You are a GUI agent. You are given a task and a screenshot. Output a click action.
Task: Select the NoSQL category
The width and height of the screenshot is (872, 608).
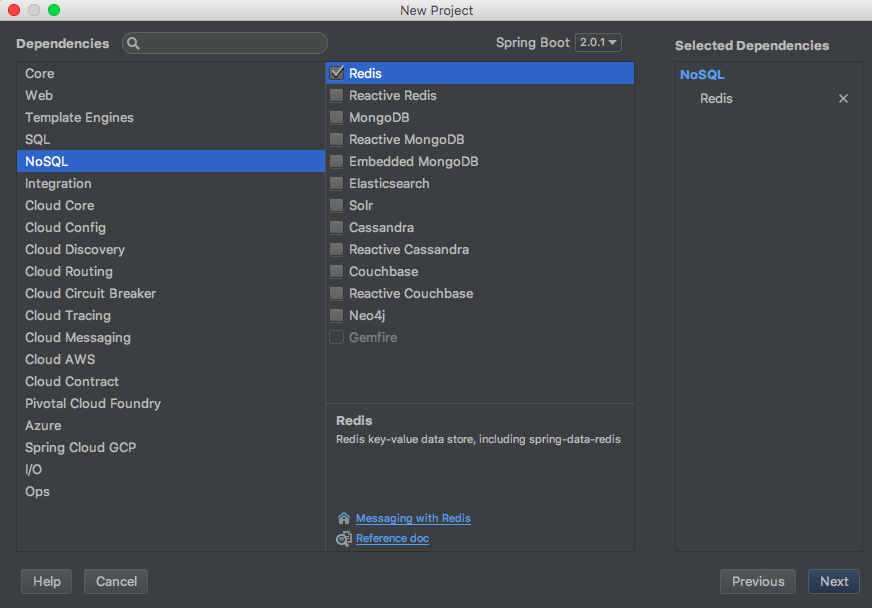click(171, 161)
